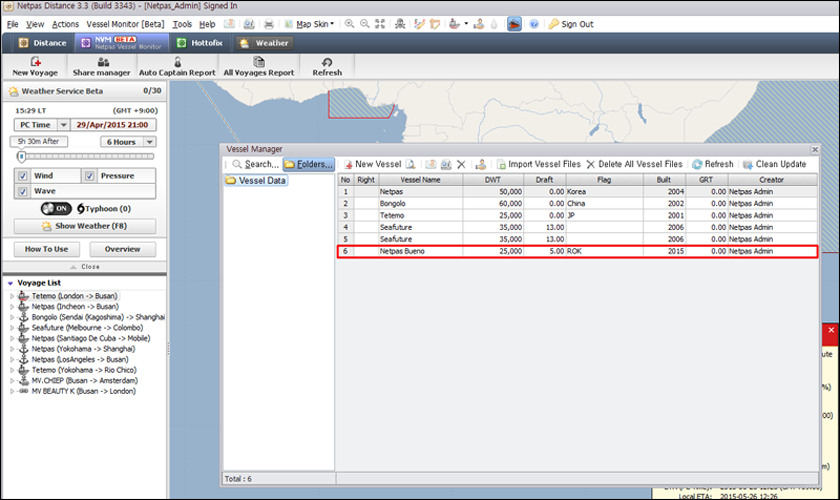
Task: Collapse the Voyage List section
Action: [10, 283]
